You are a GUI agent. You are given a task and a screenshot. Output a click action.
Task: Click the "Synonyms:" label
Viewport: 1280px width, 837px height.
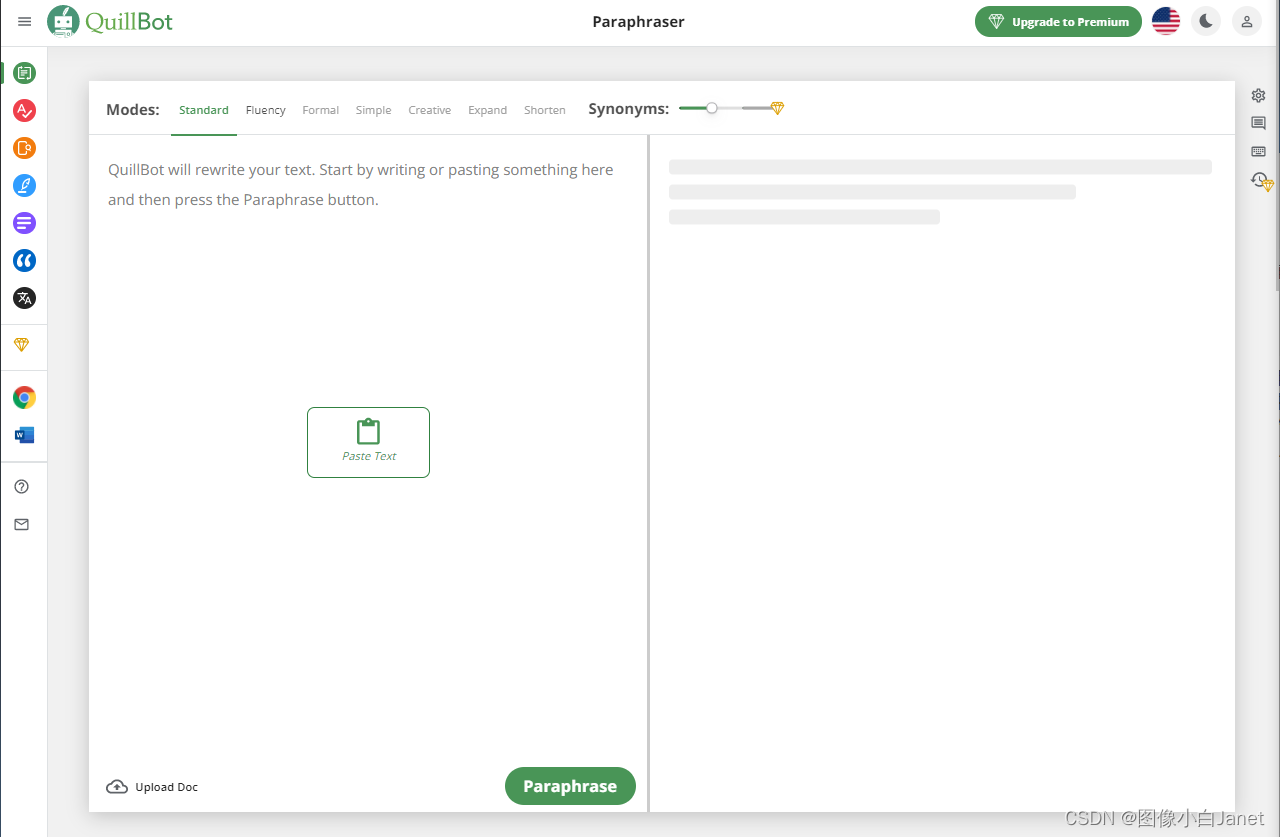[629, 109]
